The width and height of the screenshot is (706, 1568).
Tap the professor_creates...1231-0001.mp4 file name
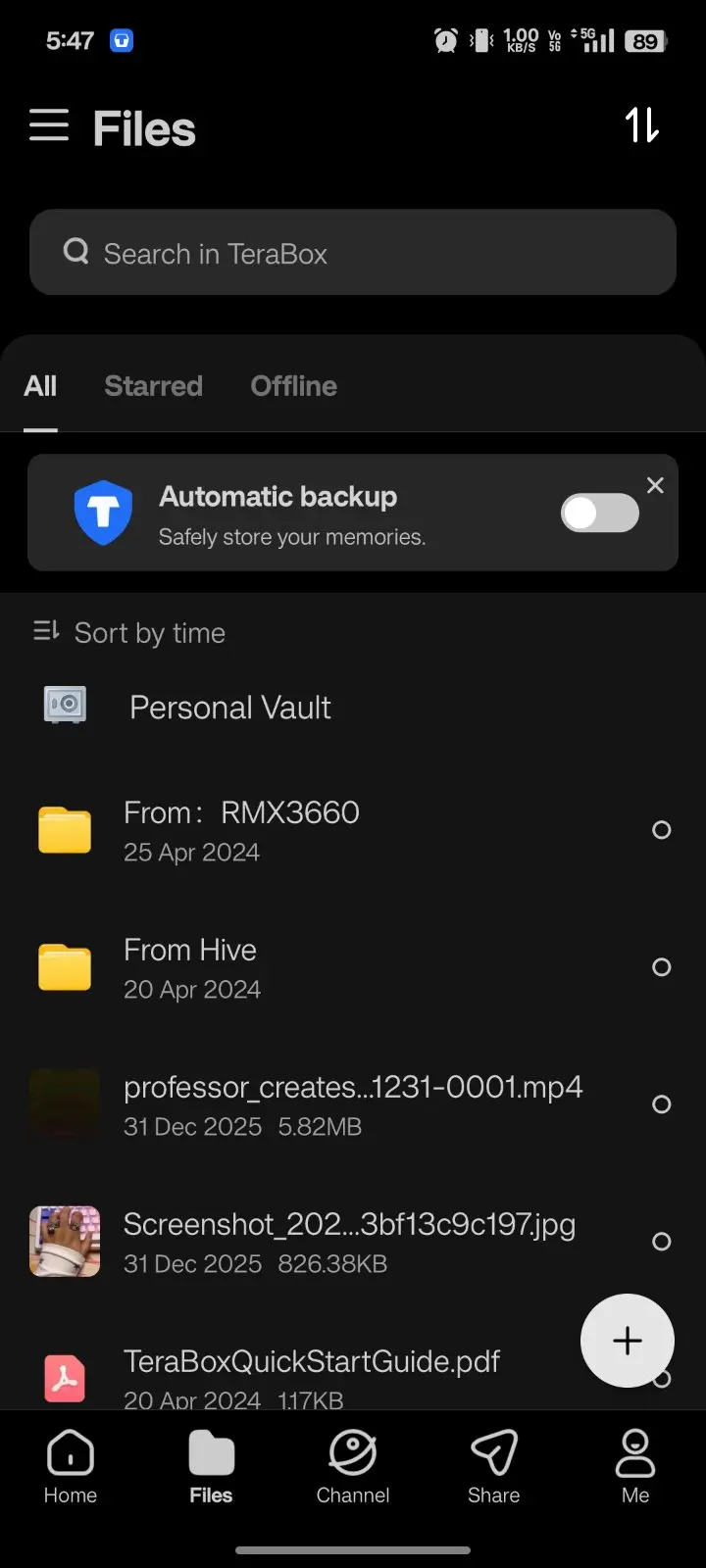click(353, 1087)
